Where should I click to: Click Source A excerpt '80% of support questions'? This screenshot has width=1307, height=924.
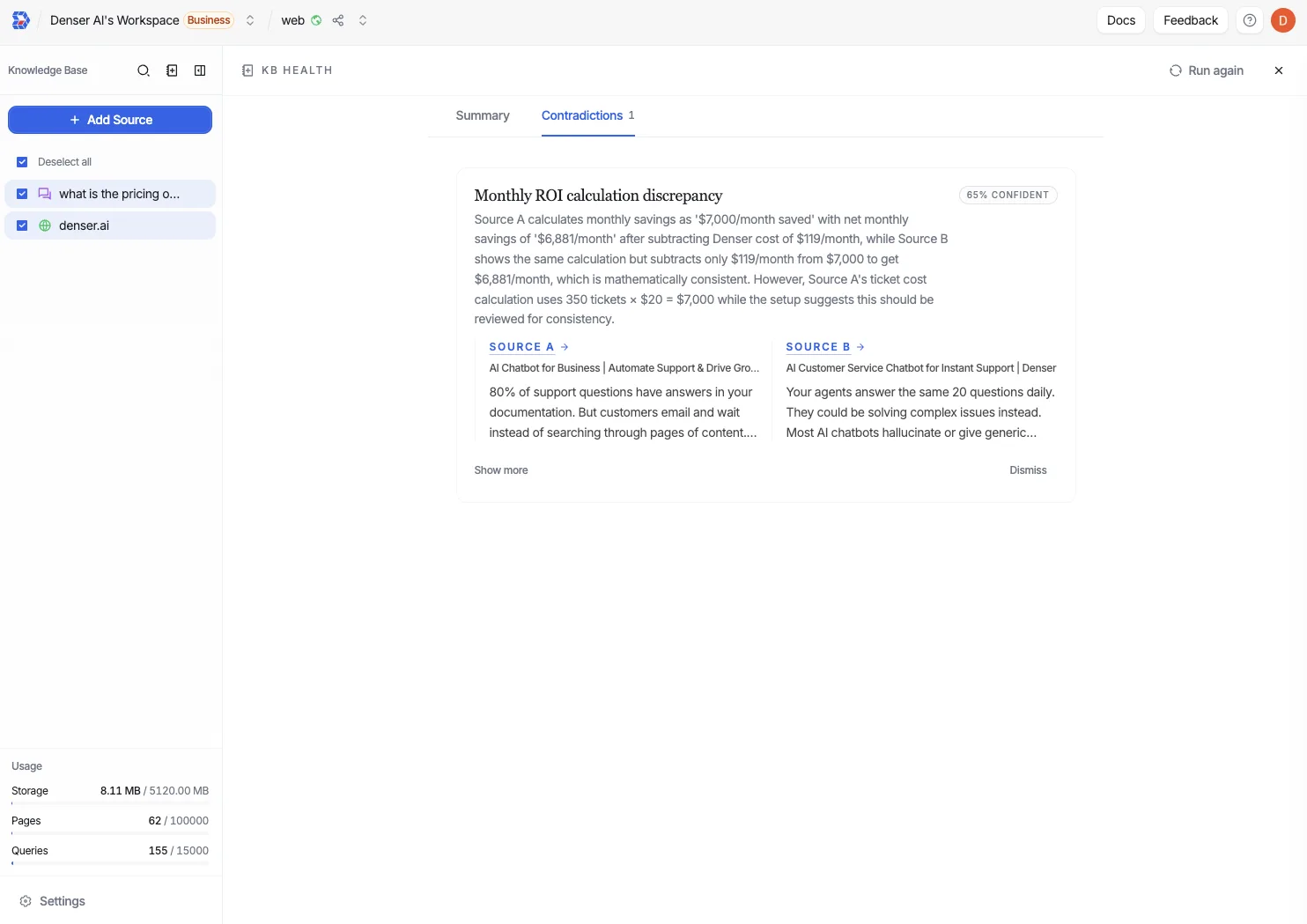click(623, 412)
